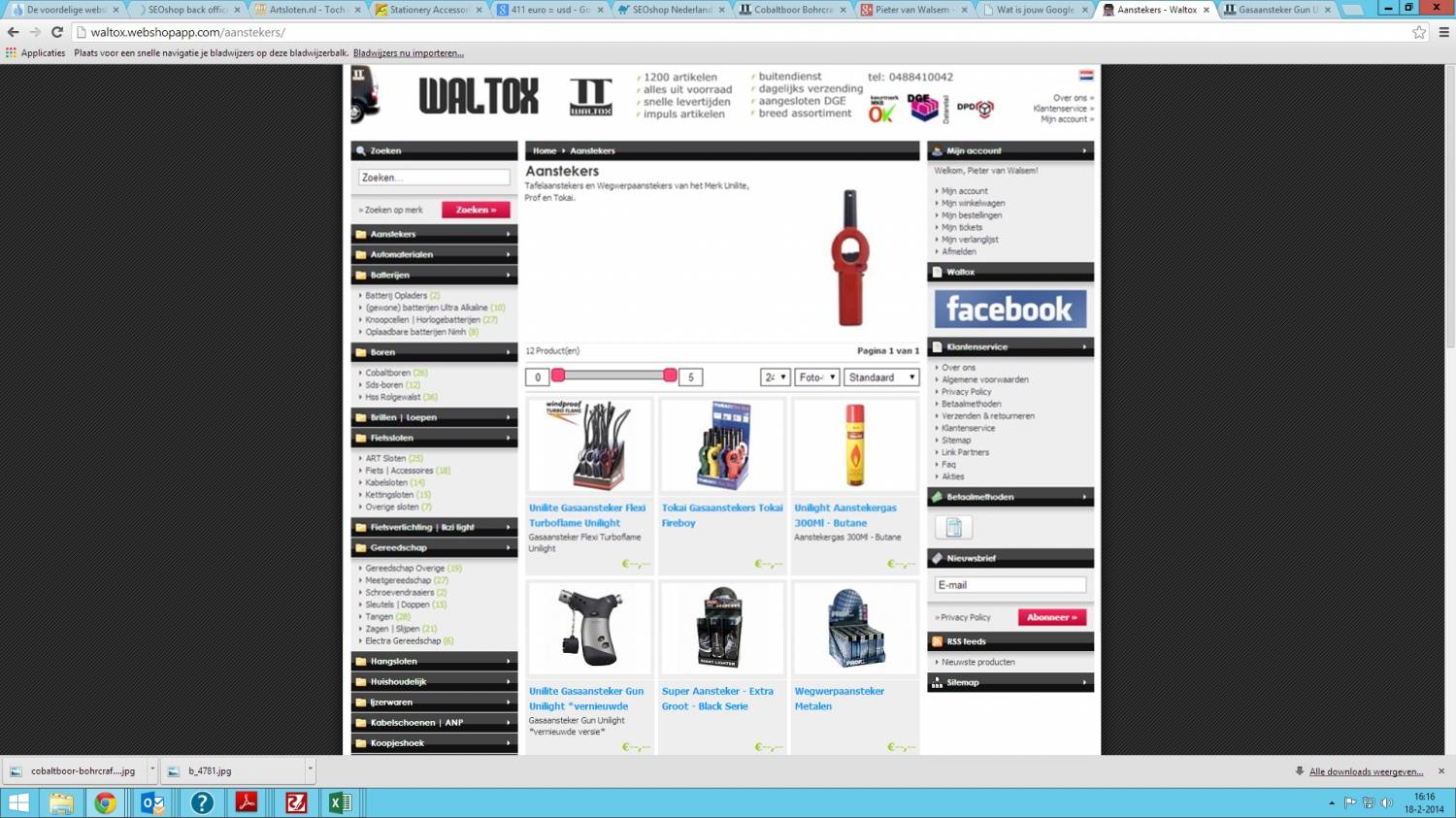Click the Home breadcrumb

(x=545, y=151)
